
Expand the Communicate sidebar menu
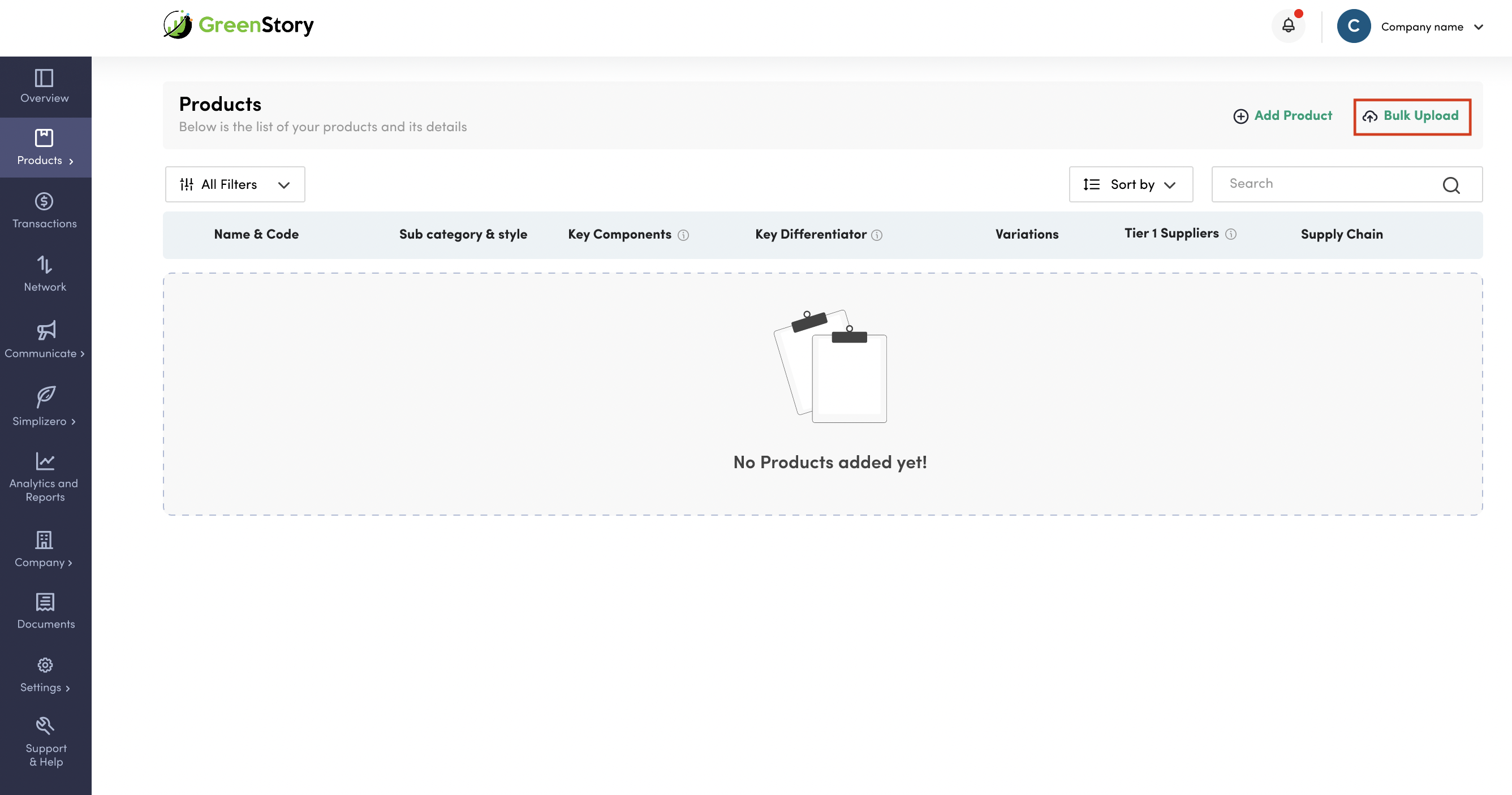coord(45,340)
